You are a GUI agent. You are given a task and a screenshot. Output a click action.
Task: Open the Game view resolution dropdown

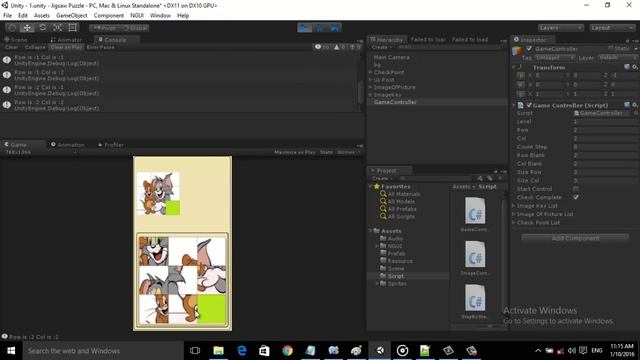40,152
